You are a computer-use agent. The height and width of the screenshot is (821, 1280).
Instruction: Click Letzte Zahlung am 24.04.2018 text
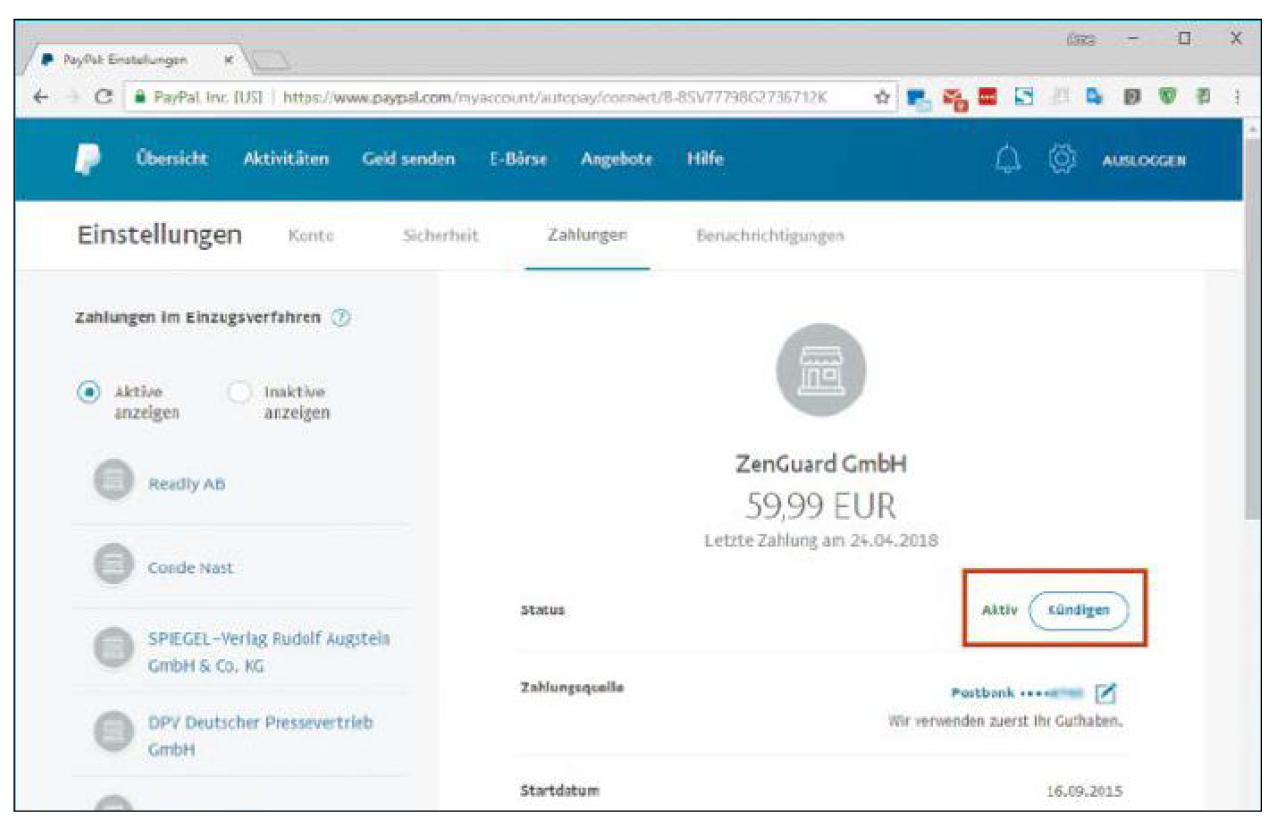[x=822, y=541]
